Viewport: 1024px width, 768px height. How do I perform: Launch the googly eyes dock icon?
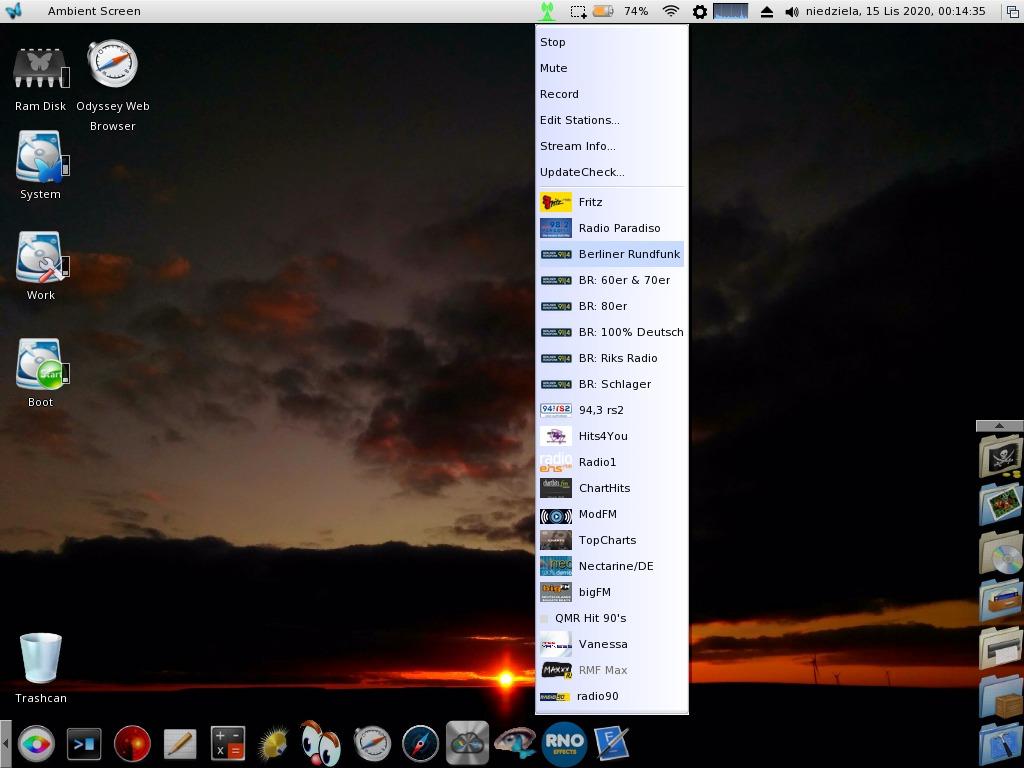point(321,743)
